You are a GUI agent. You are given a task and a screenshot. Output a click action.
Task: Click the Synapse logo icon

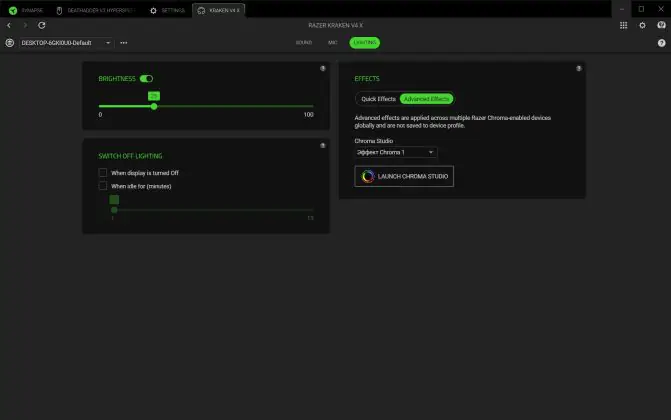[x=13, y=10]
